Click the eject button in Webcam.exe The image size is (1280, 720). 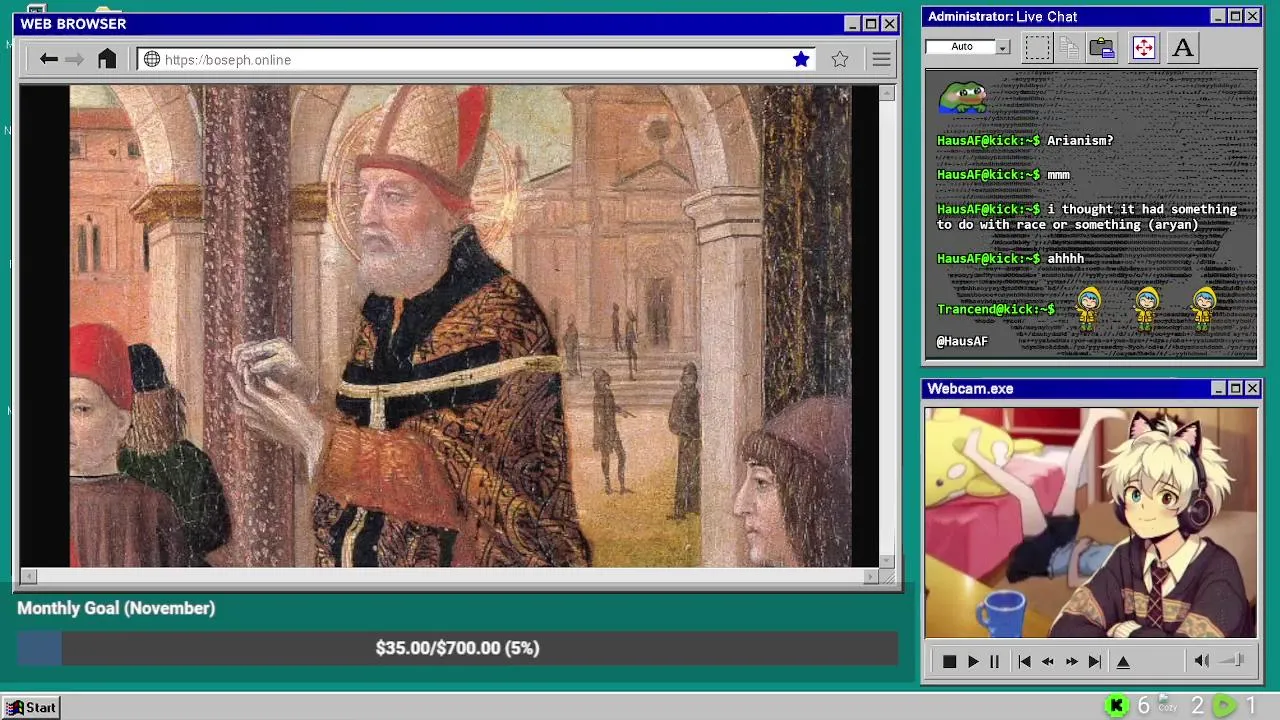tap(1123, 661)
